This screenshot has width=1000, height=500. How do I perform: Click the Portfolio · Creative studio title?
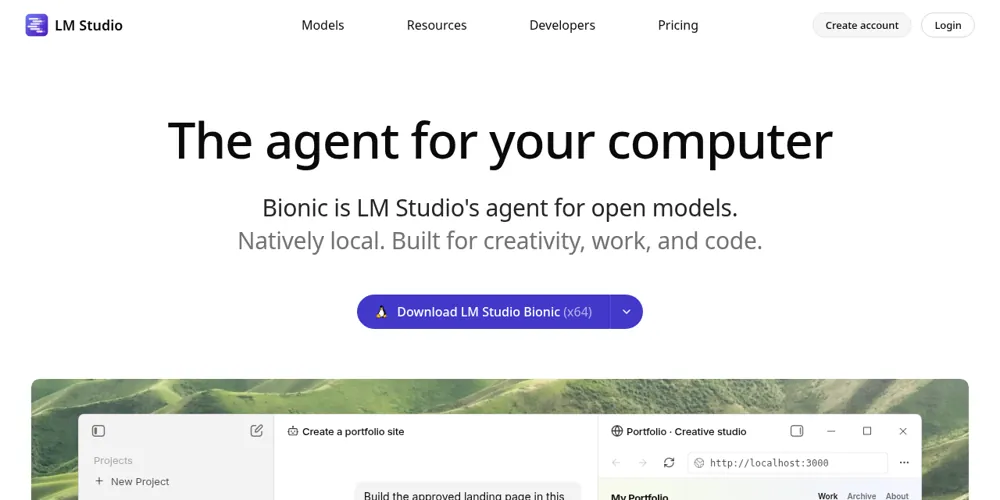coord(686,432)
